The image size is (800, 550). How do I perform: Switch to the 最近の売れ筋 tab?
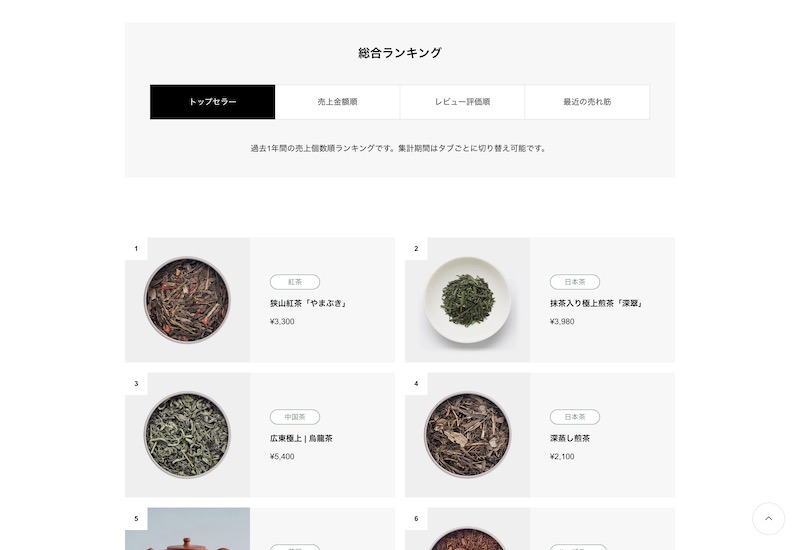pos(587,102)
